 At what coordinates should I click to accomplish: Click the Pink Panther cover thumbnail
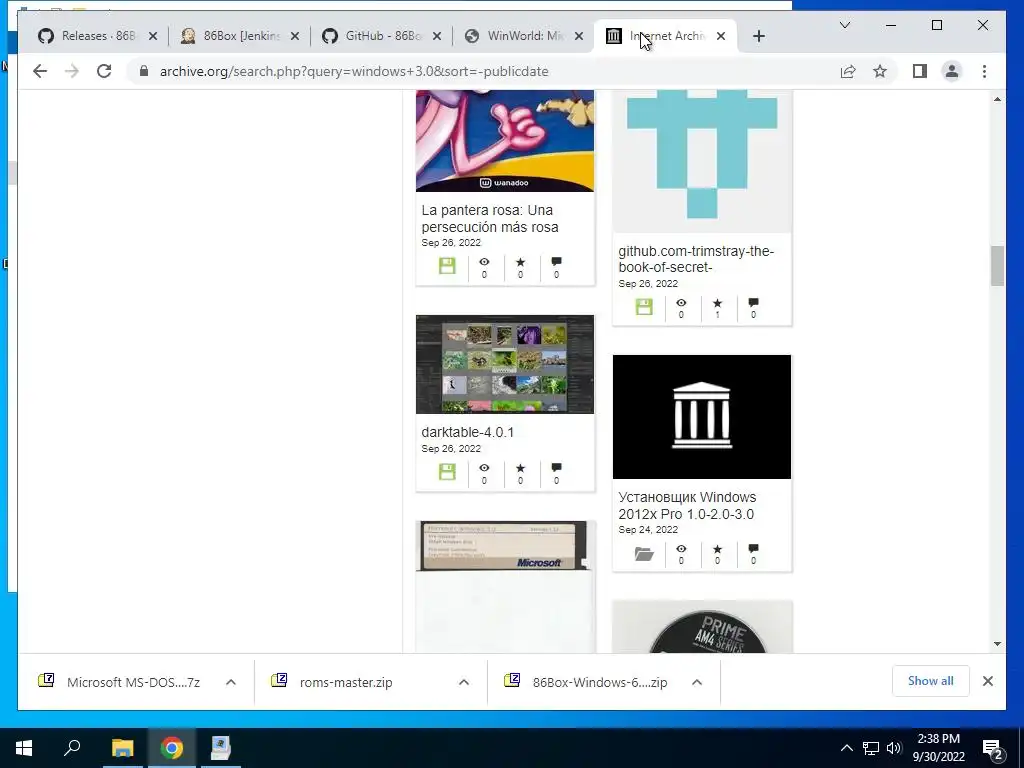pyautogui.click(x=505, y=140)
